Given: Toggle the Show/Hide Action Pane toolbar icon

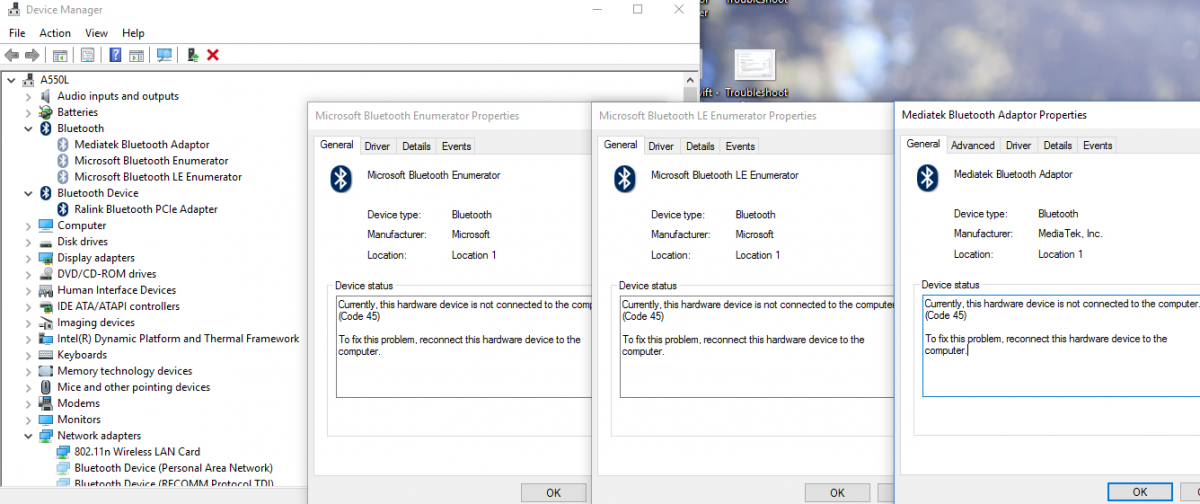Looking at the screenshot, I should (x=137, y=55).
